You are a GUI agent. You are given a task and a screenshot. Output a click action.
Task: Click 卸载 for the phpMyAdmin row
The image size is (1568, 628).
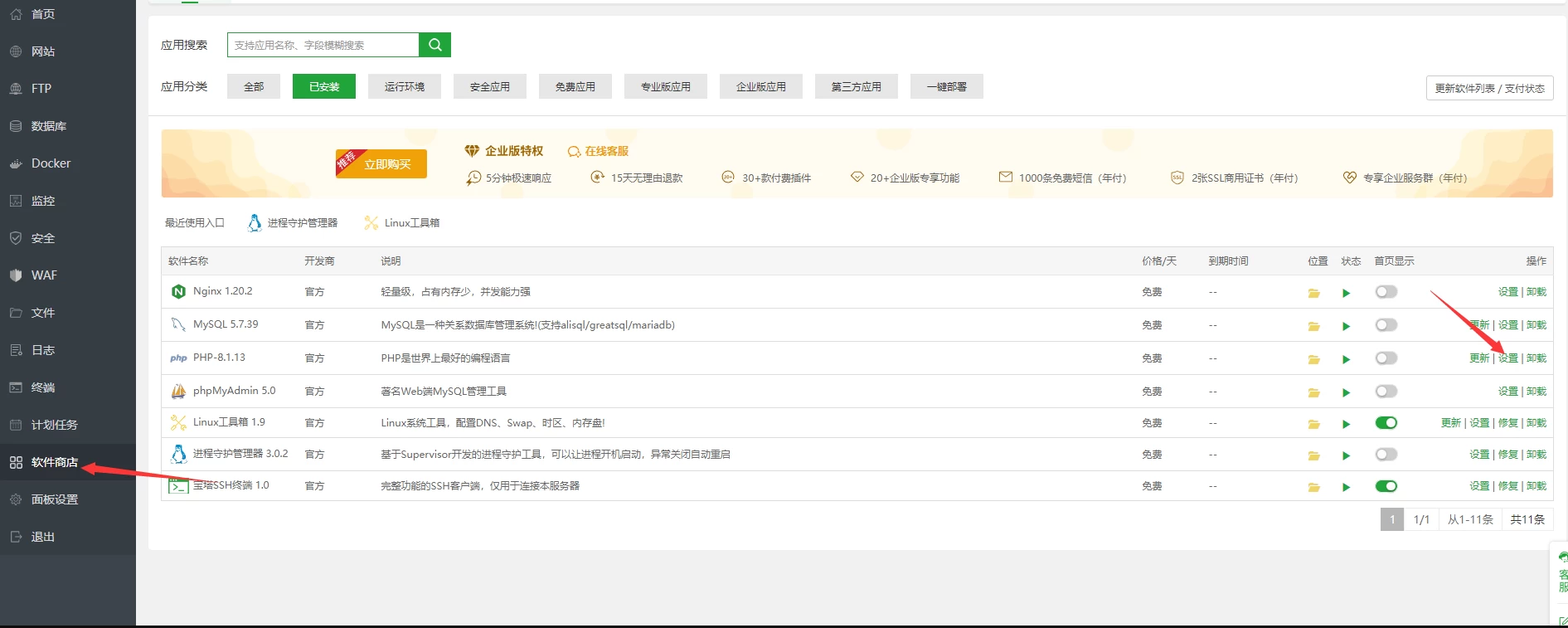click(1536, 392)
